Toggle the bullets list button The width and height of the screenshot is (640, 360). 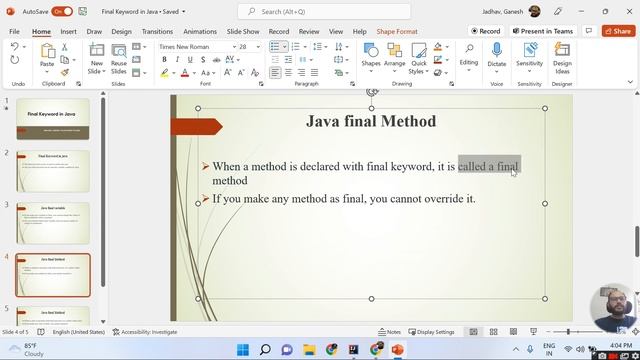275,47
